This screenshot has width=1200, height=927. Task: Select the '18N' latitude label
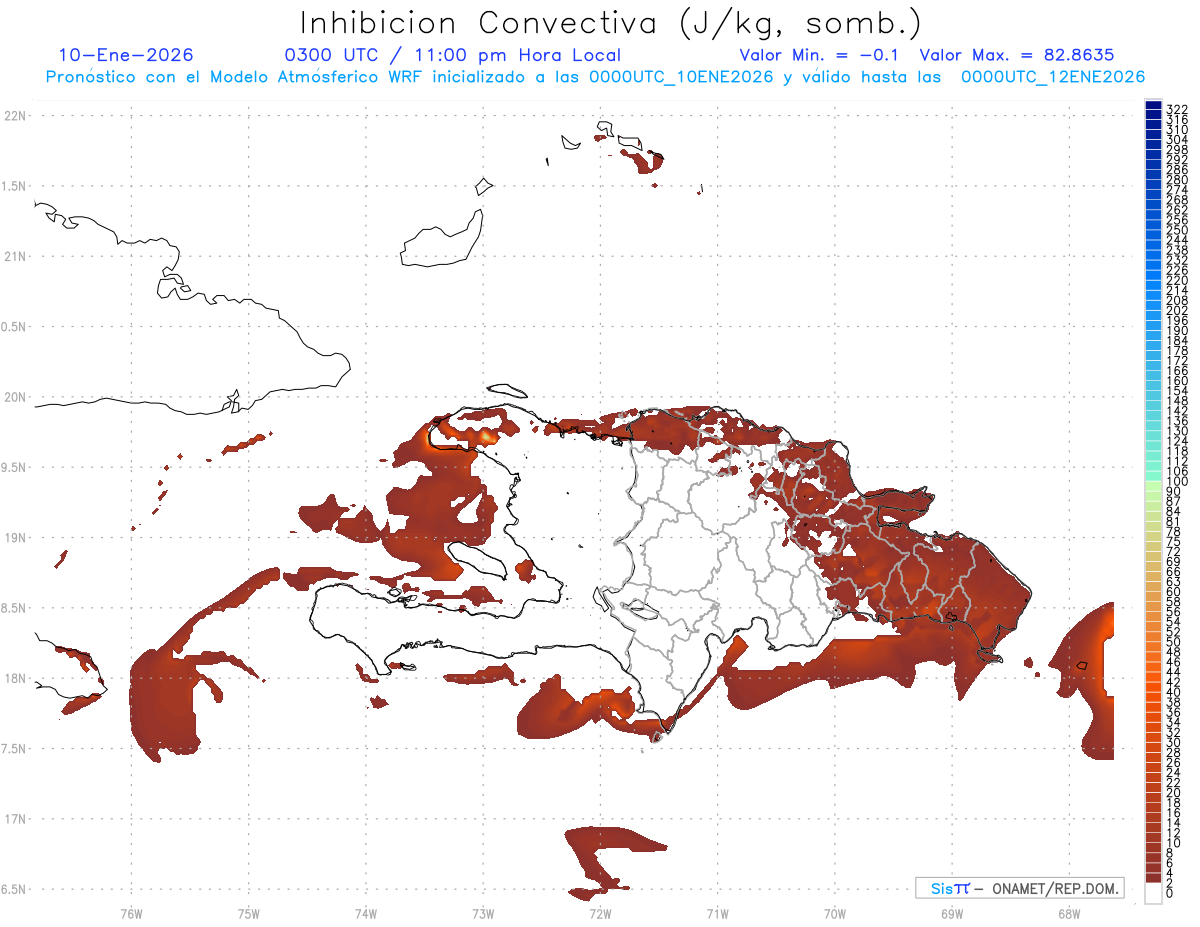pyautogui.click(x=16, y=678)
